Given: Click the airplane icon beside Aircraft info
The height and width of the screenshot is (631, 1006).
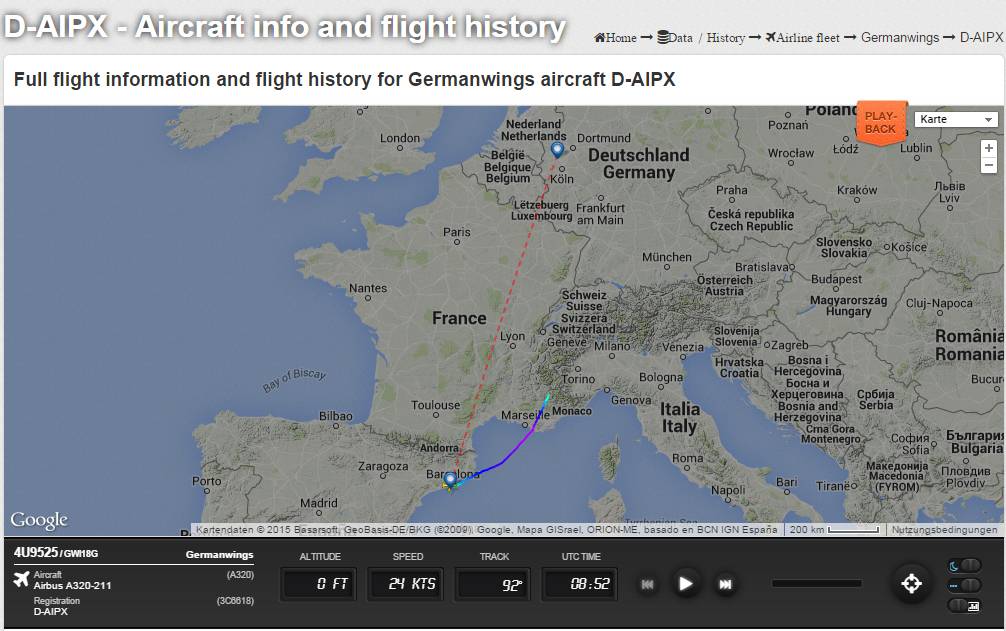Looking at the screenshot, I should [21, 579].
